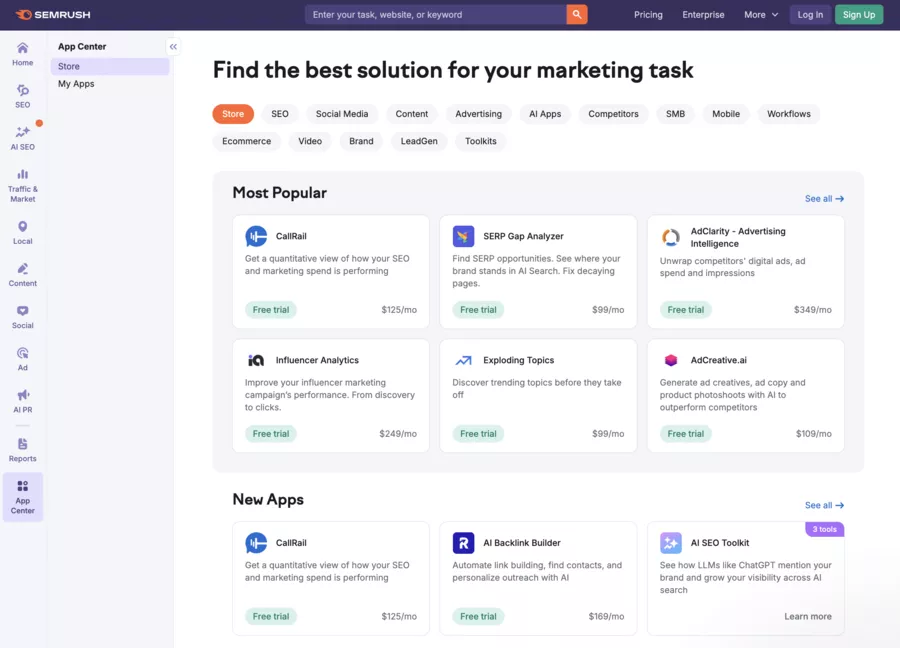The height and width of the screenshot is (648, 900).
Task: Focus the task, website, or keyword search field
Action: pos(436,14)
